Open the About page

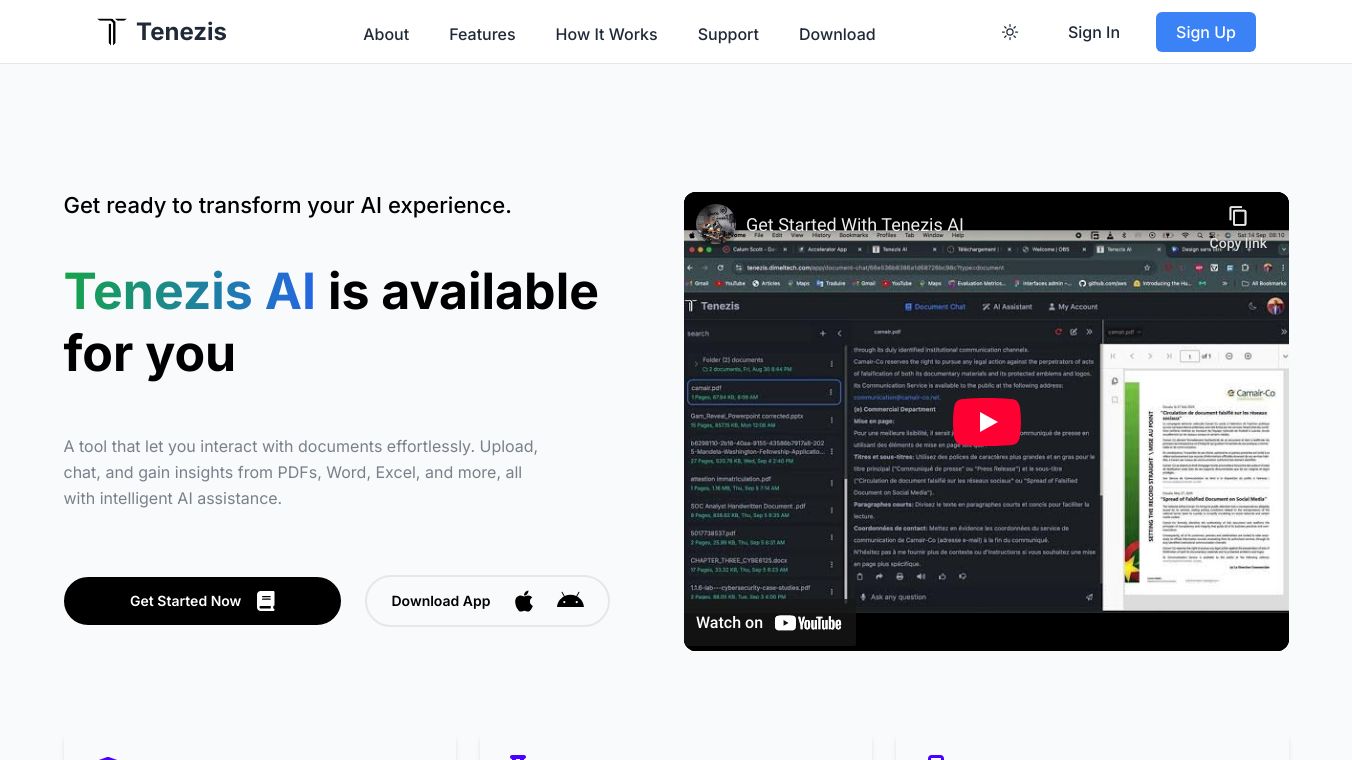pyautogui.click(x=386, y=34)
